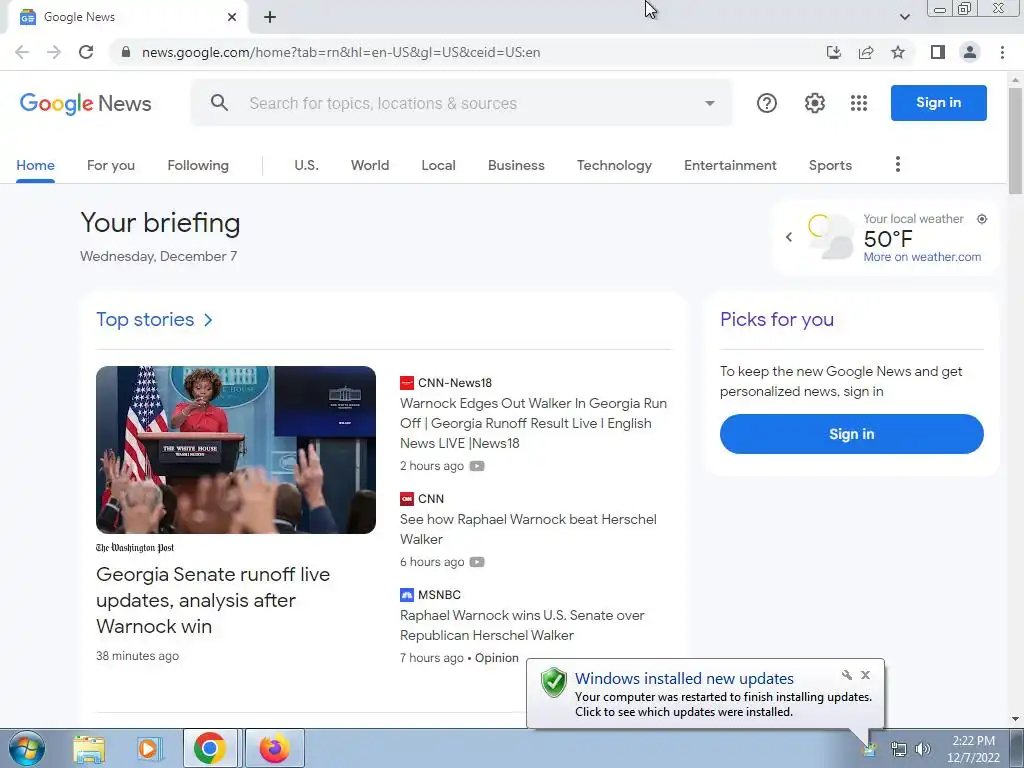1024x768 pixels.
Task: Bookmark this tab with the star icon
Action: [898, 52]
